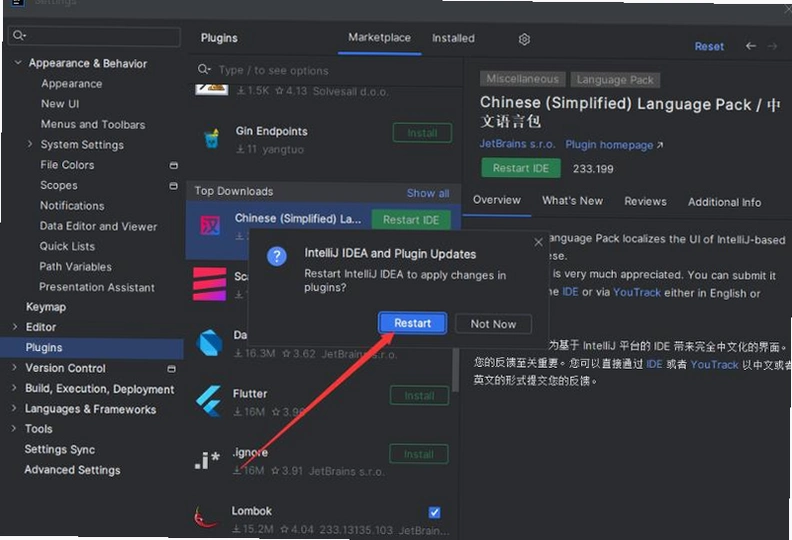Click the Reset link
The height and width of the screenshot is (540, 792).
point(709,46)
